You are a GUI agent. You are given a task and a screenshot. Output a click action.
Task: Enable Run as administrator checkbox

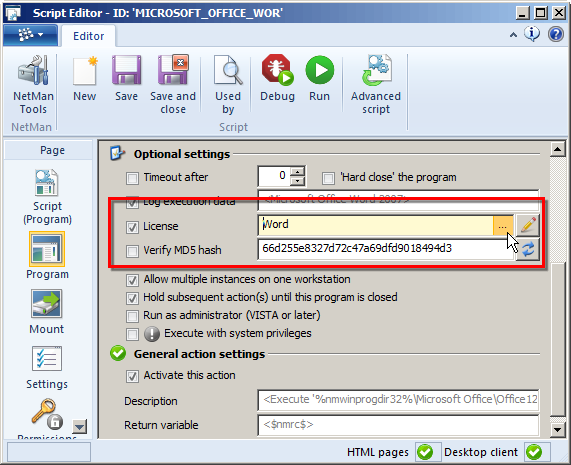[132, 316]
